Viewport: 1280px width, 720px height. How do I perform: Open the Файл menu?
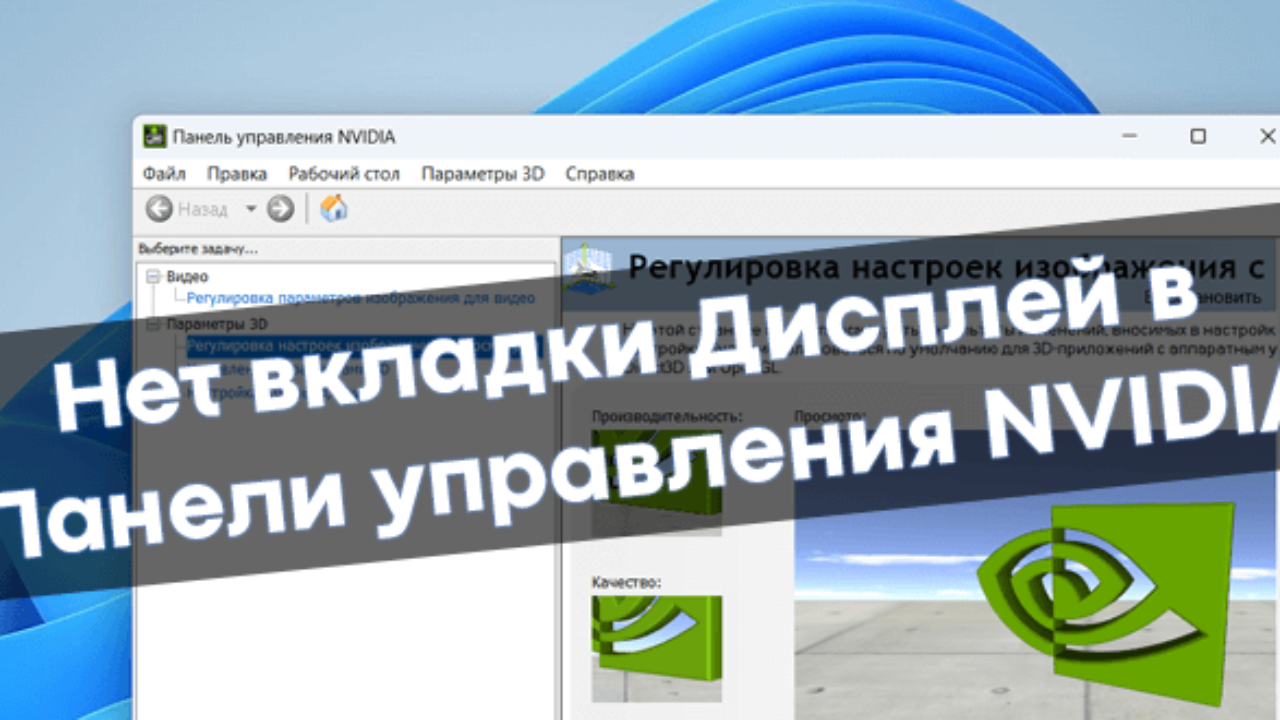click(164, 173)
